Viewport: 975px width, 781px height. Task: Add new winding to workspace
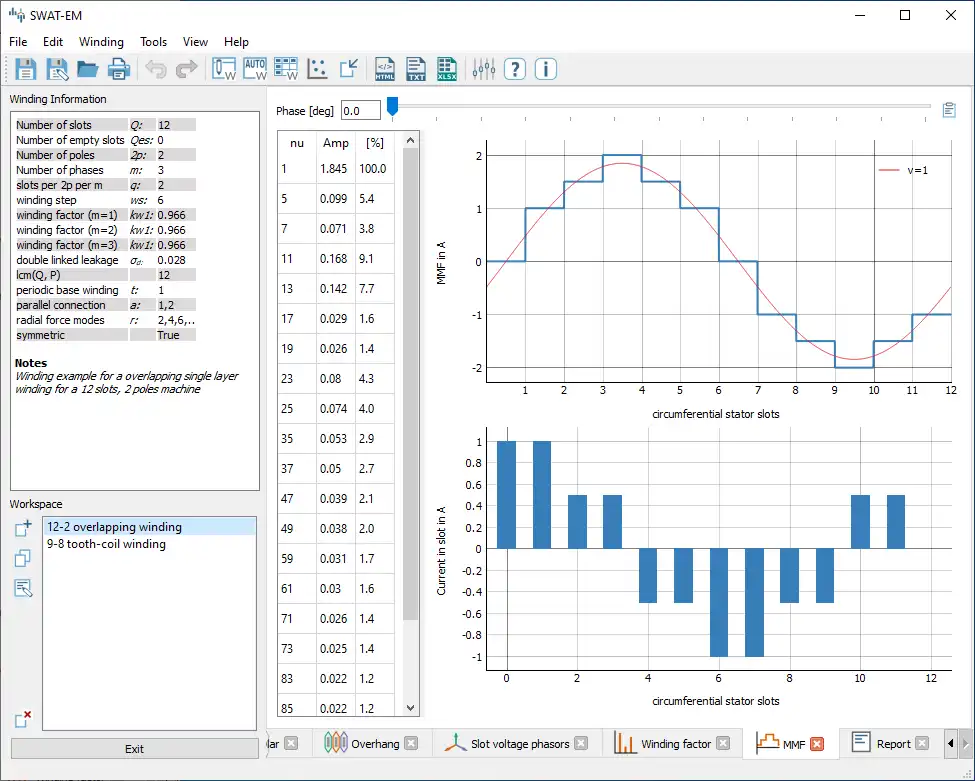(24, 530)
